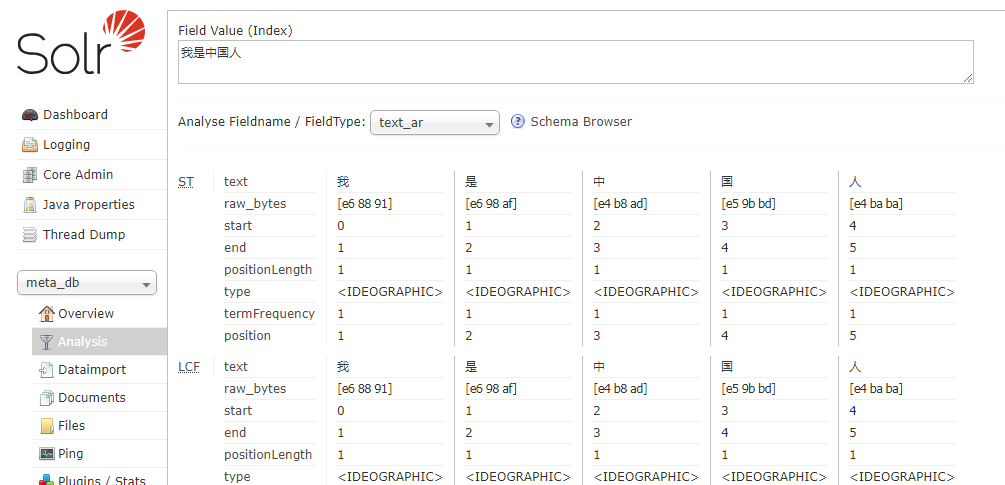Click ST type <IDEOGRAPHIC> for token 我
The width and height of the screenshot is (1005, 485).
390,292
